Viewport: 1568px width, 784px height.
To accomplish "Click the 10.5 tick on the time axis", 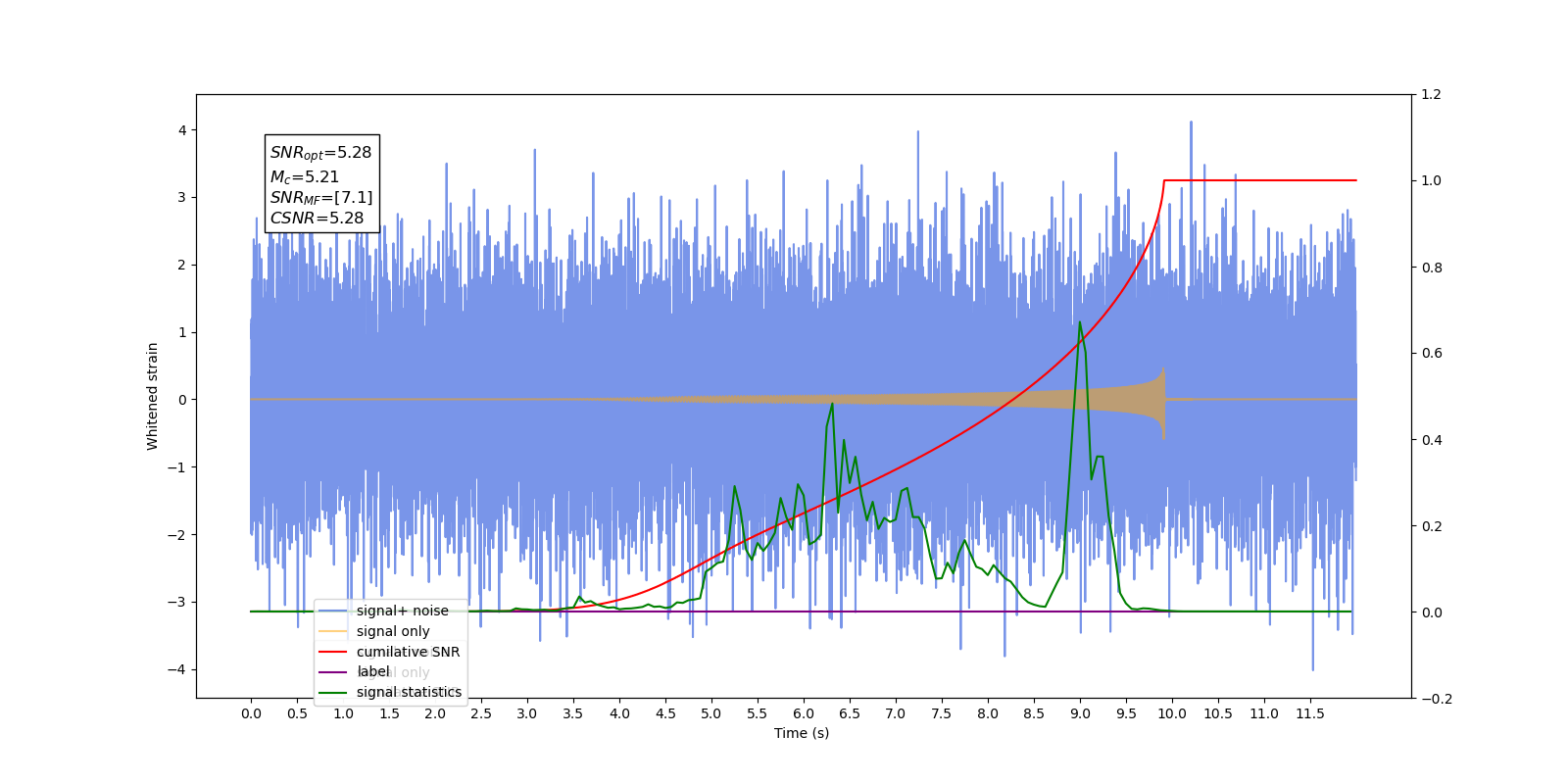I will [1218, 713].
